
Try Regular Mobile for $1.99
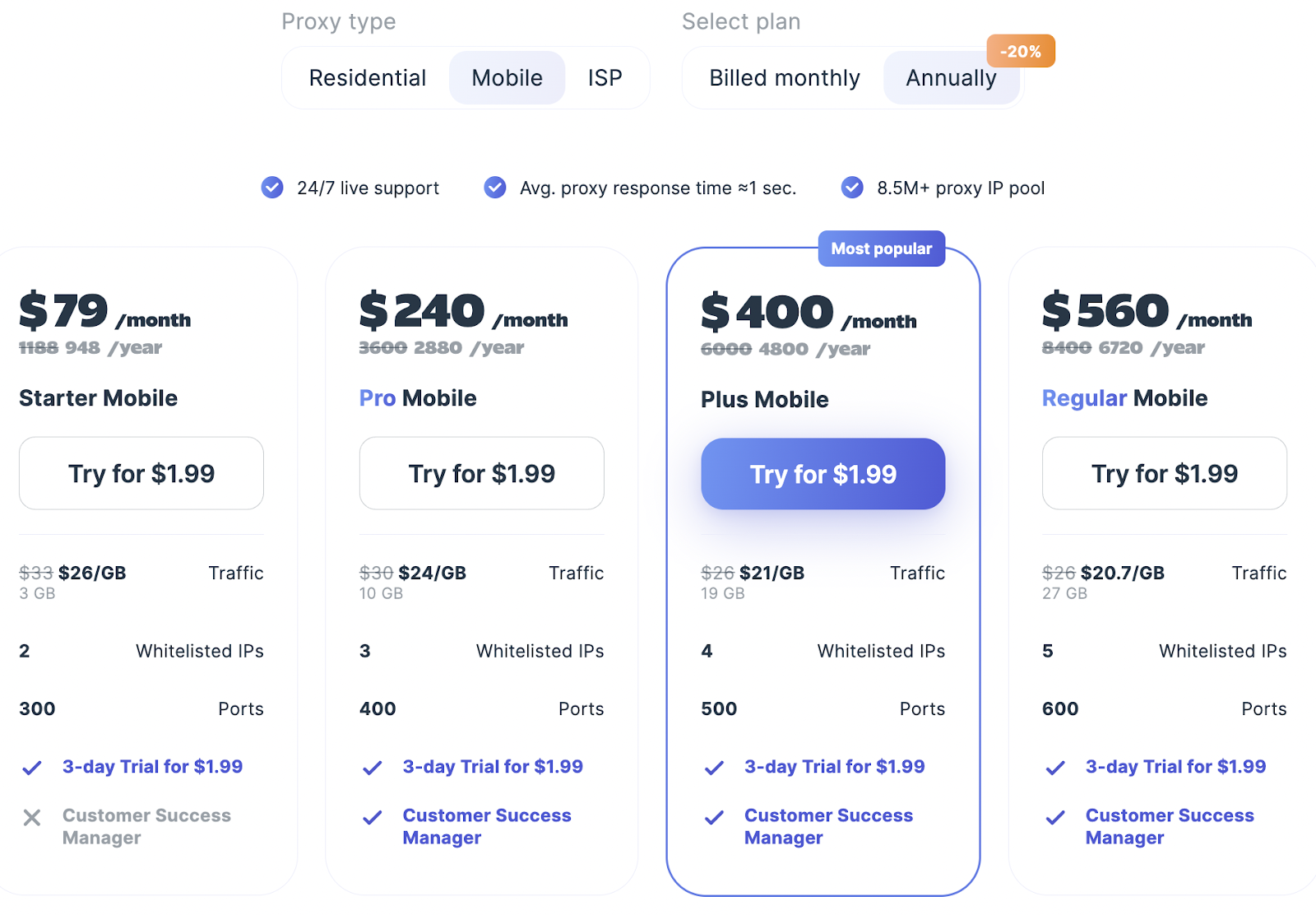pyautogui.click(x=1164, y=473)
